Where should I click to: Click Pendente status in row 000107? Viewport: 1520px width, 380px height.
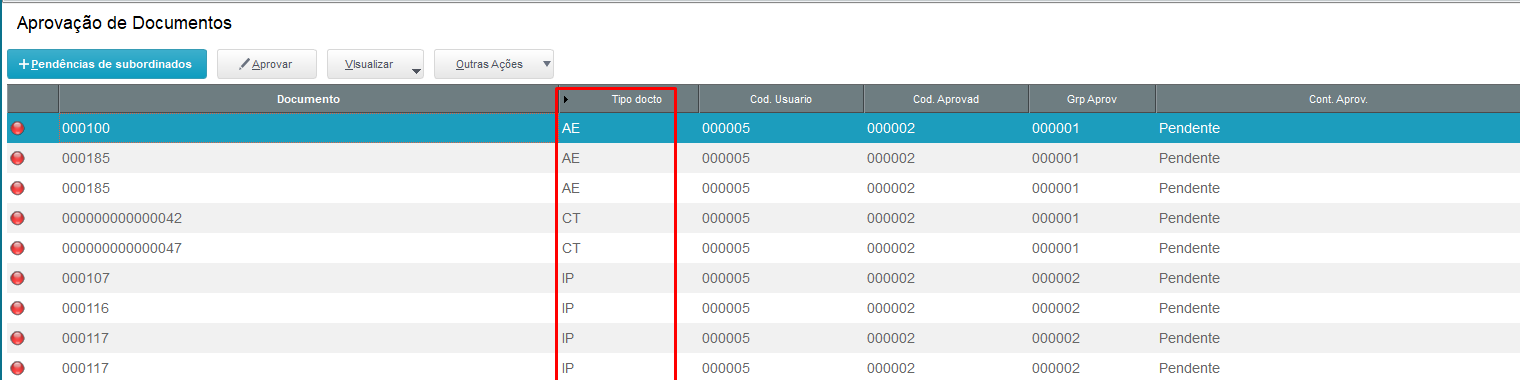tap(1189, 278)
